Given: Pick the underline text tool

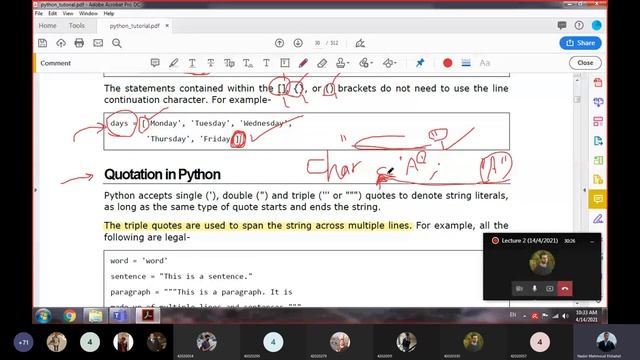Looking at the screenshot, I should 192,63.
